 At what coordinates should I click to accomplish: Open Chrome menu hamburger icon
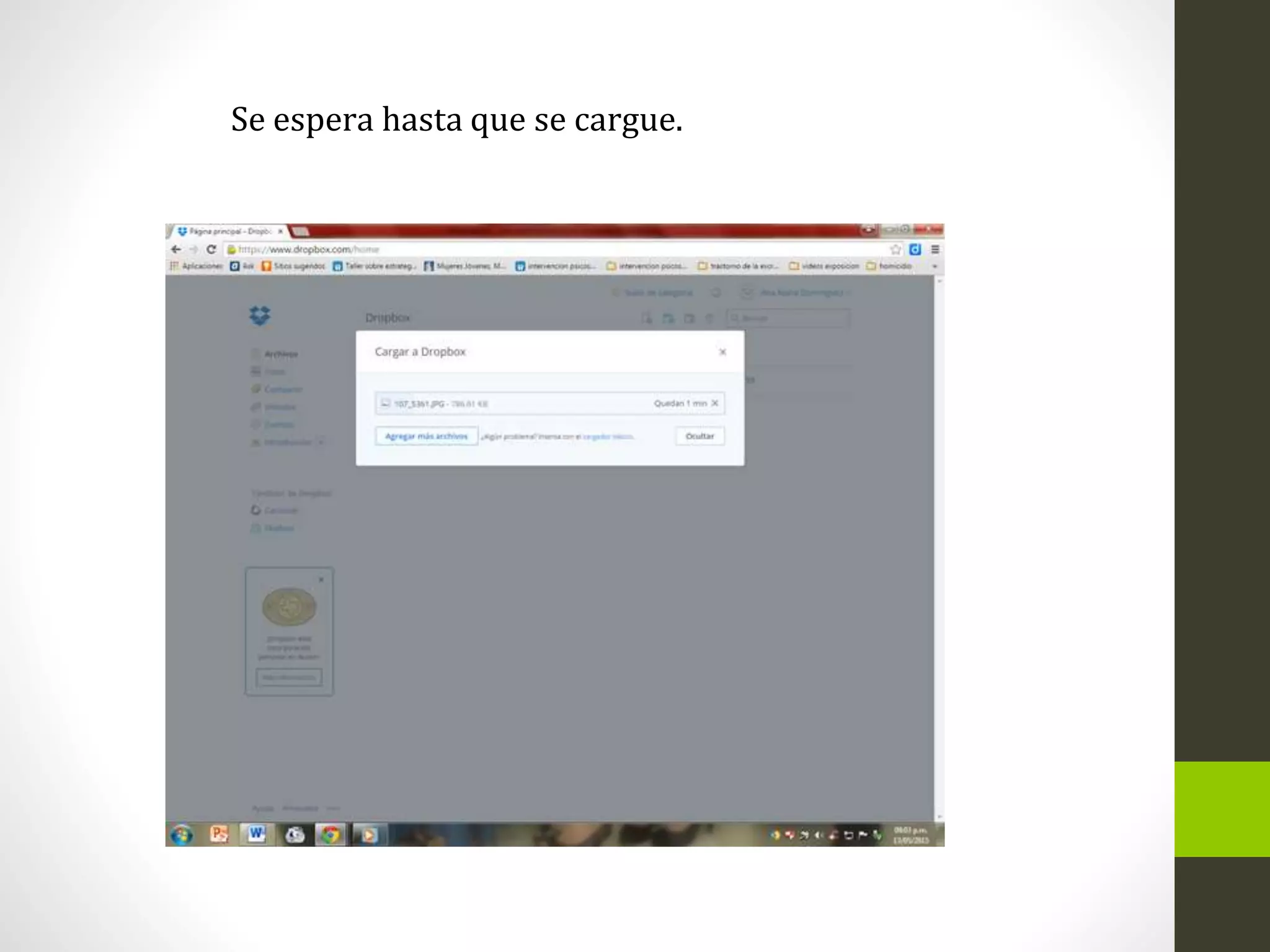point(935,249)
